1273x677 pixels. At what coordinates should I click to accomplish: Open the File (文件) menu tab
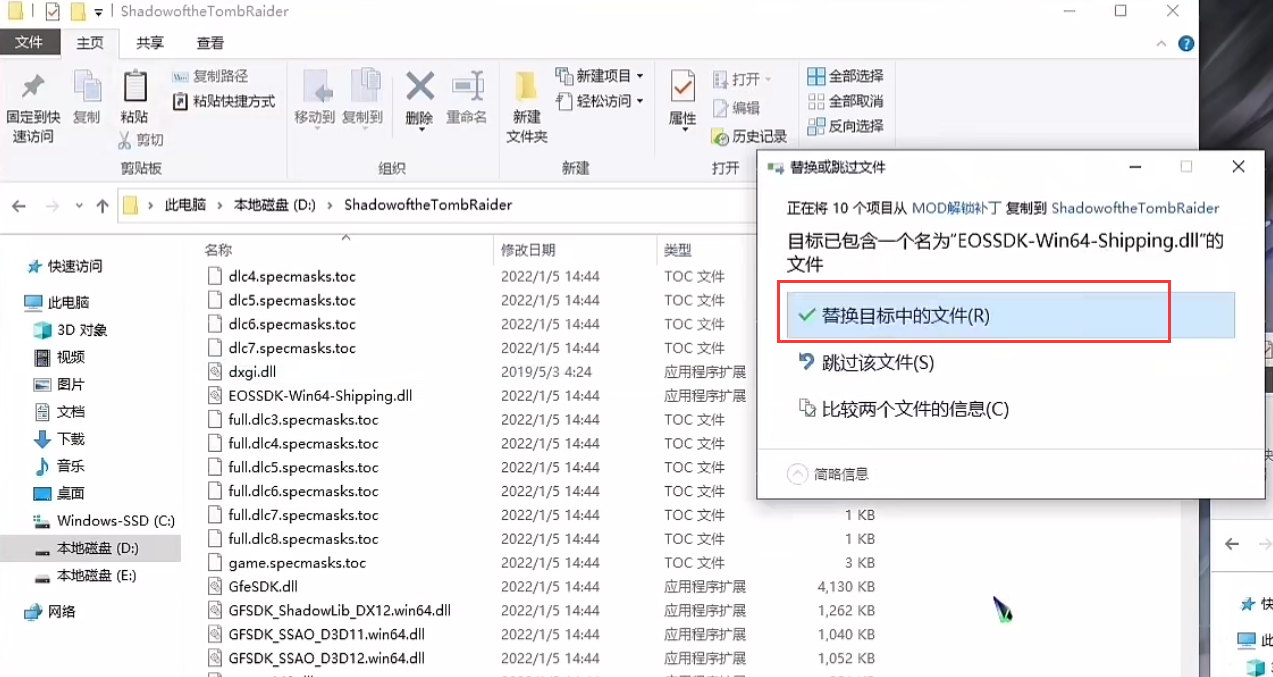(x=29, y=43)
